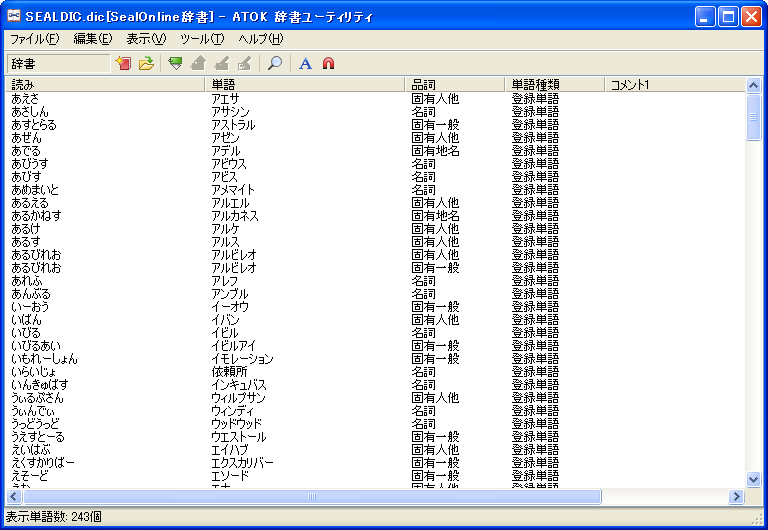Select the word イバン
This screenshot has height=530, width=768.
coord(225,319)
